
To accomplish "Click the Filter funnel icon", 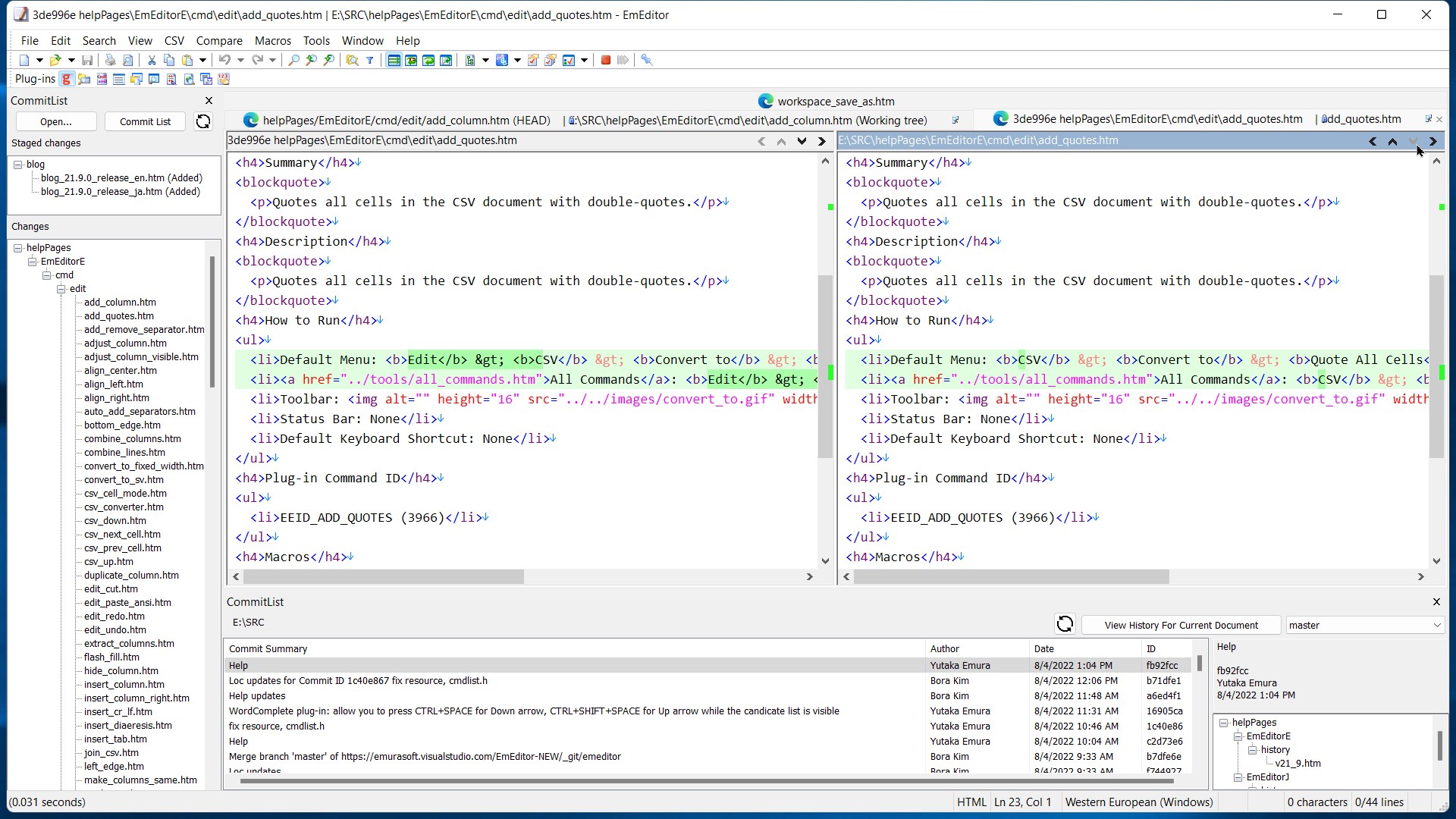I will (x=370, y=61).
